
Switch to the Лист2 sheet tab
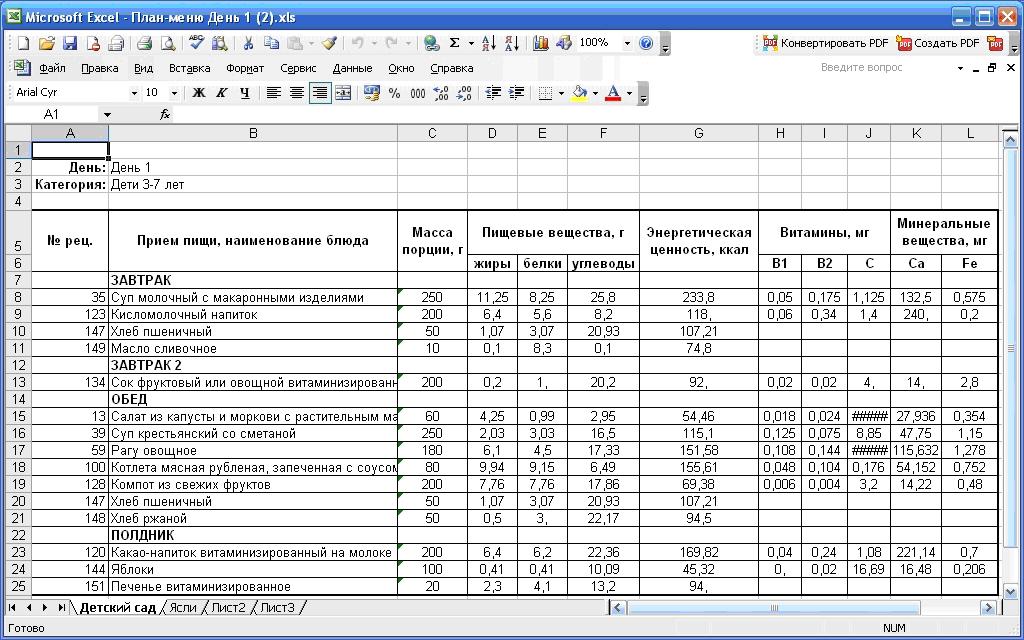click(x=229, y=608)
